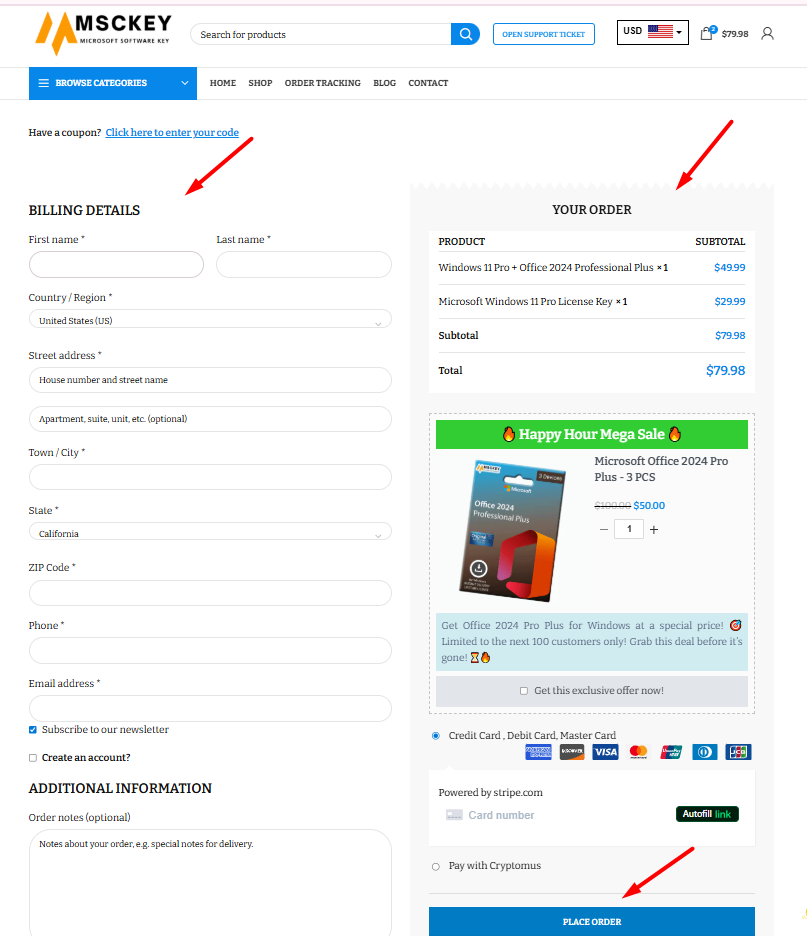
Task: Go to the Home menu item
Action: click(223, 83)
